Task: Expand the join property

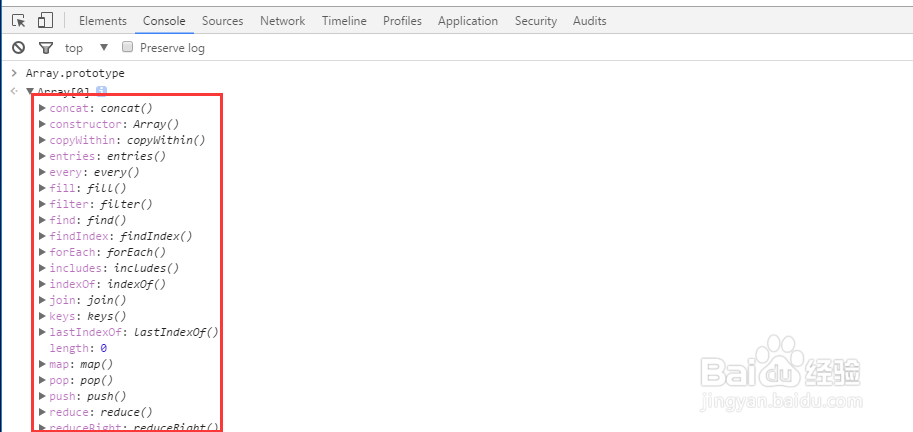Action: click(x=42, y=300)
